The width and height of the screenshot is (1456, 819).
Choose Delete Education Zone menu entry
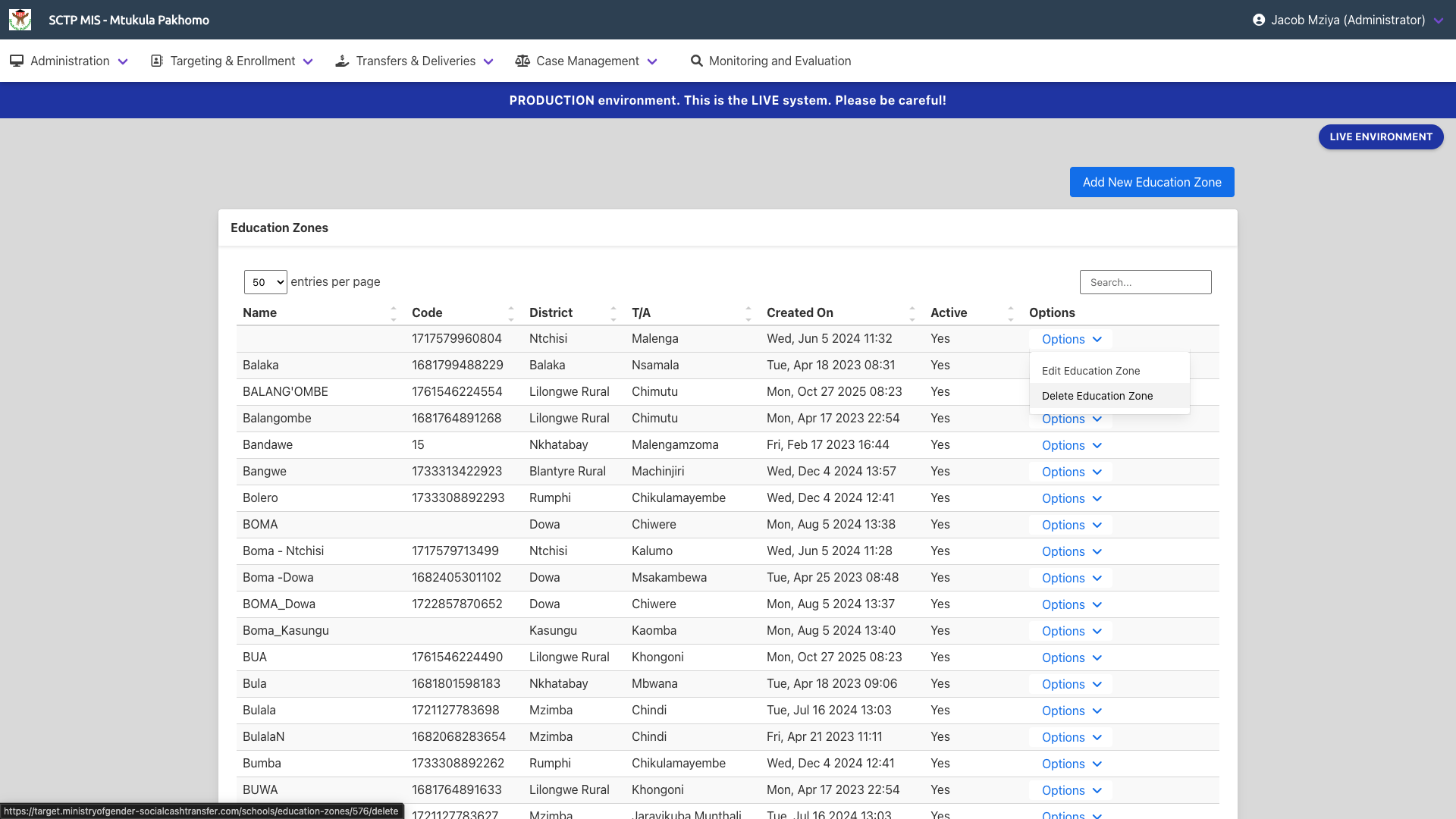coord(1109,396)
